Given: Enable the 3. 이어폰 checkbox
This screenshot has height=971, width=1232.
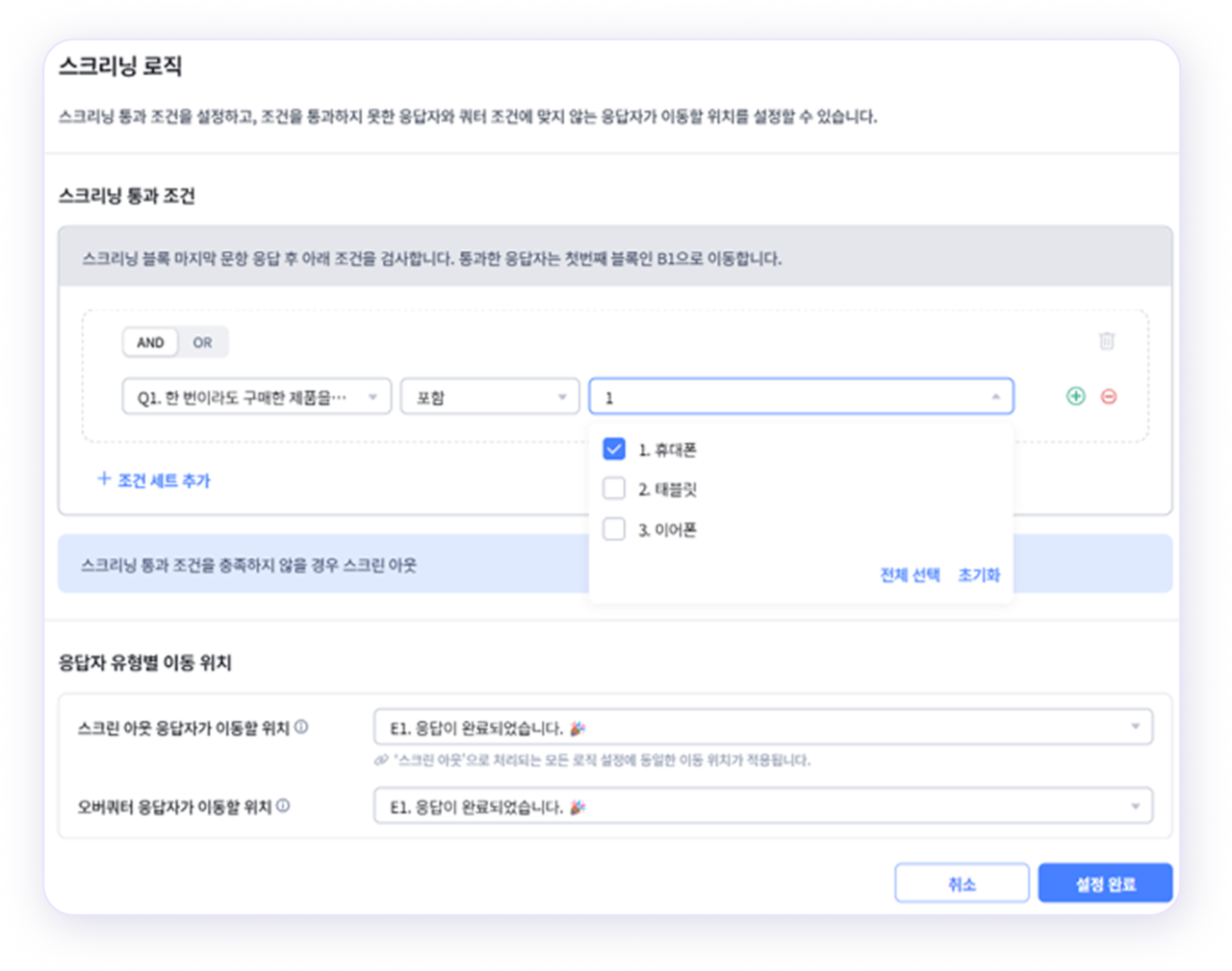Looking at the screenshot, I should pos(614,529).
